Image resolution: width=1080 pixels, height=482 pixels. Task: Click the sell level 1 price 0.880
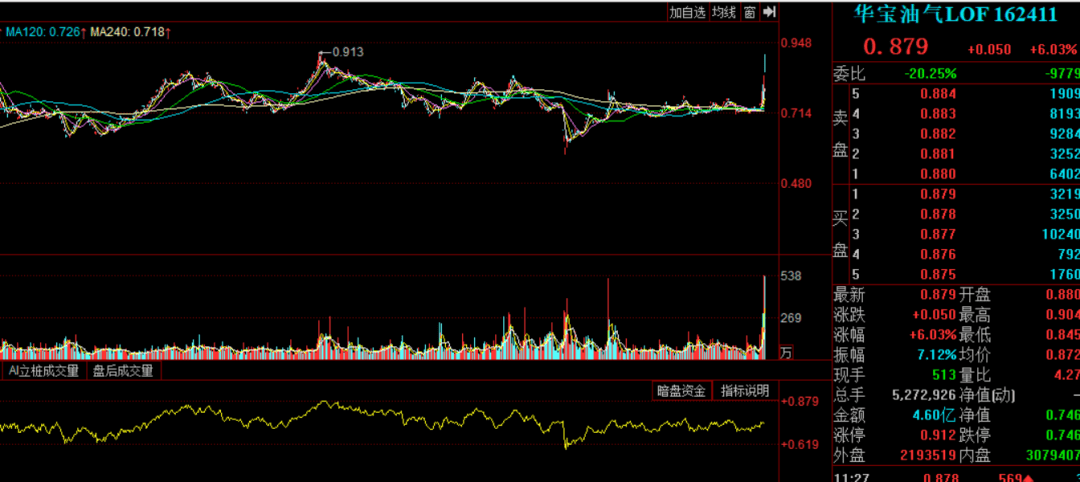[937, 171]
